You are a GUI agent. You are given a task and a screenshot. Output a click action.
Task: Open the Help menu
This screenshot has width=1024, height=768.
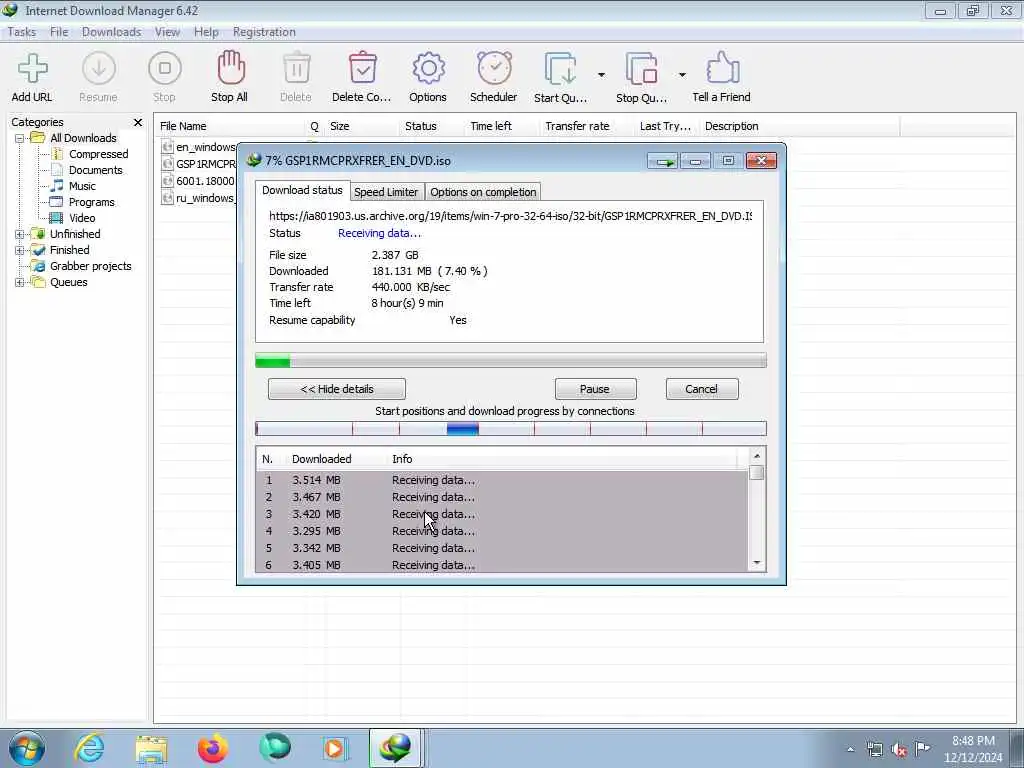tap(206, 32)
